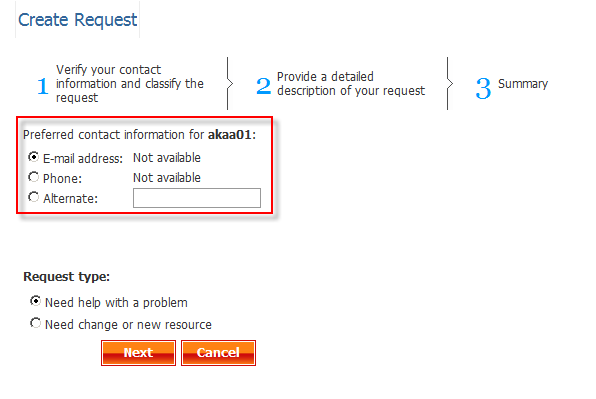Select Need help with a problem option

pyautogui.click(x=35, y=301)
